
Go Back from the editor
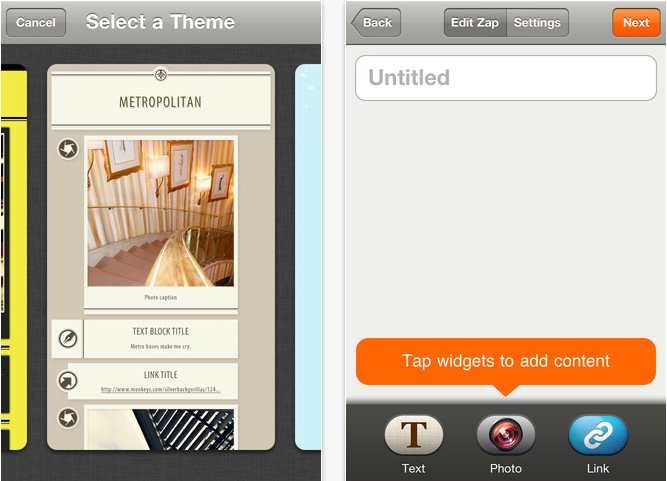(376, 23)
